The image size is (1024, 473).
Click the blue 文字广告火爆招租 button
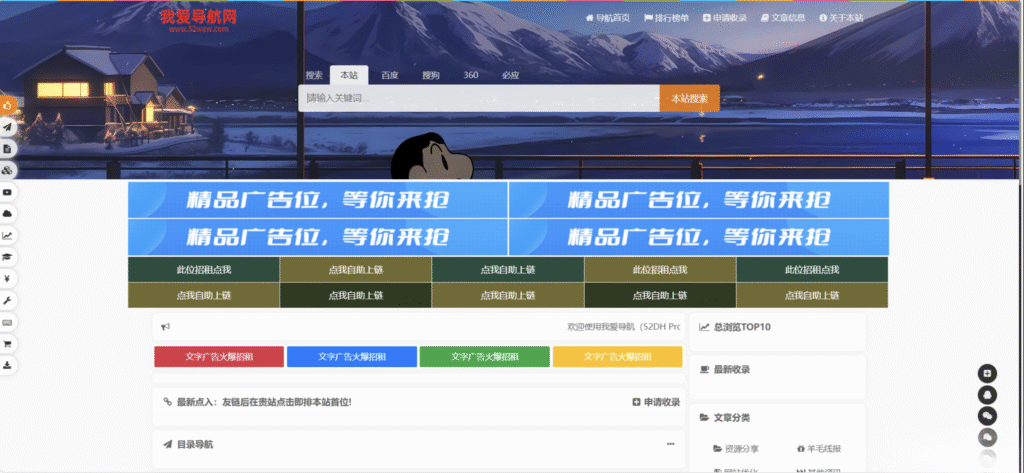click(x=352, y=357)
